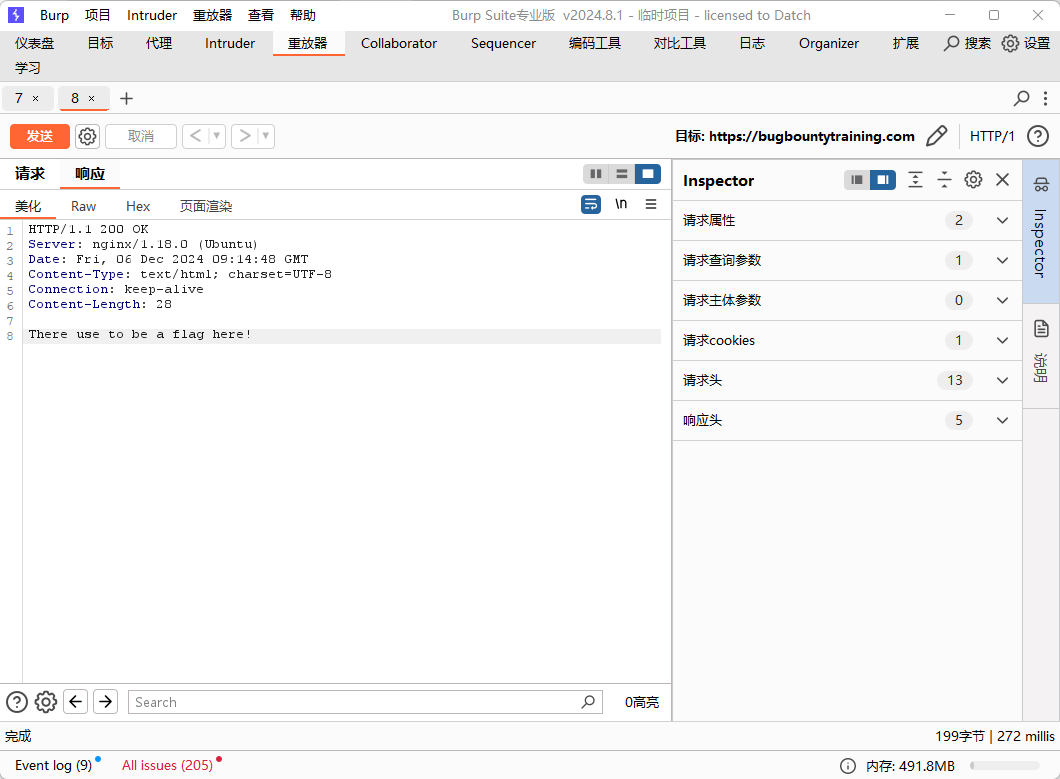Open the back history dropdown arrow
This screenshot has height=779, width=1060.
[x=217, y=137]
